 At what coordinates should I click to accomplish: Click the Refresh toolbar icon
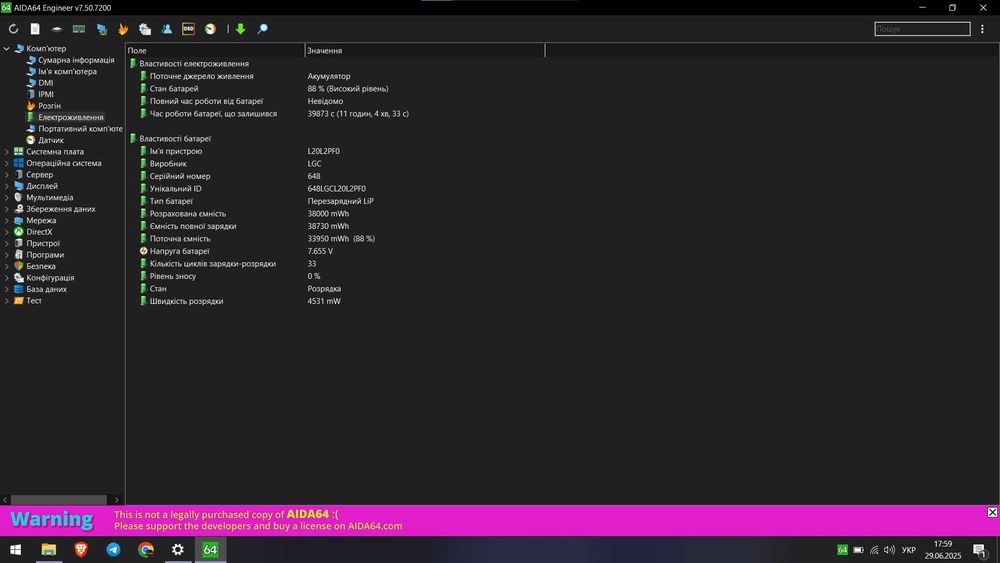coord(13,29)
